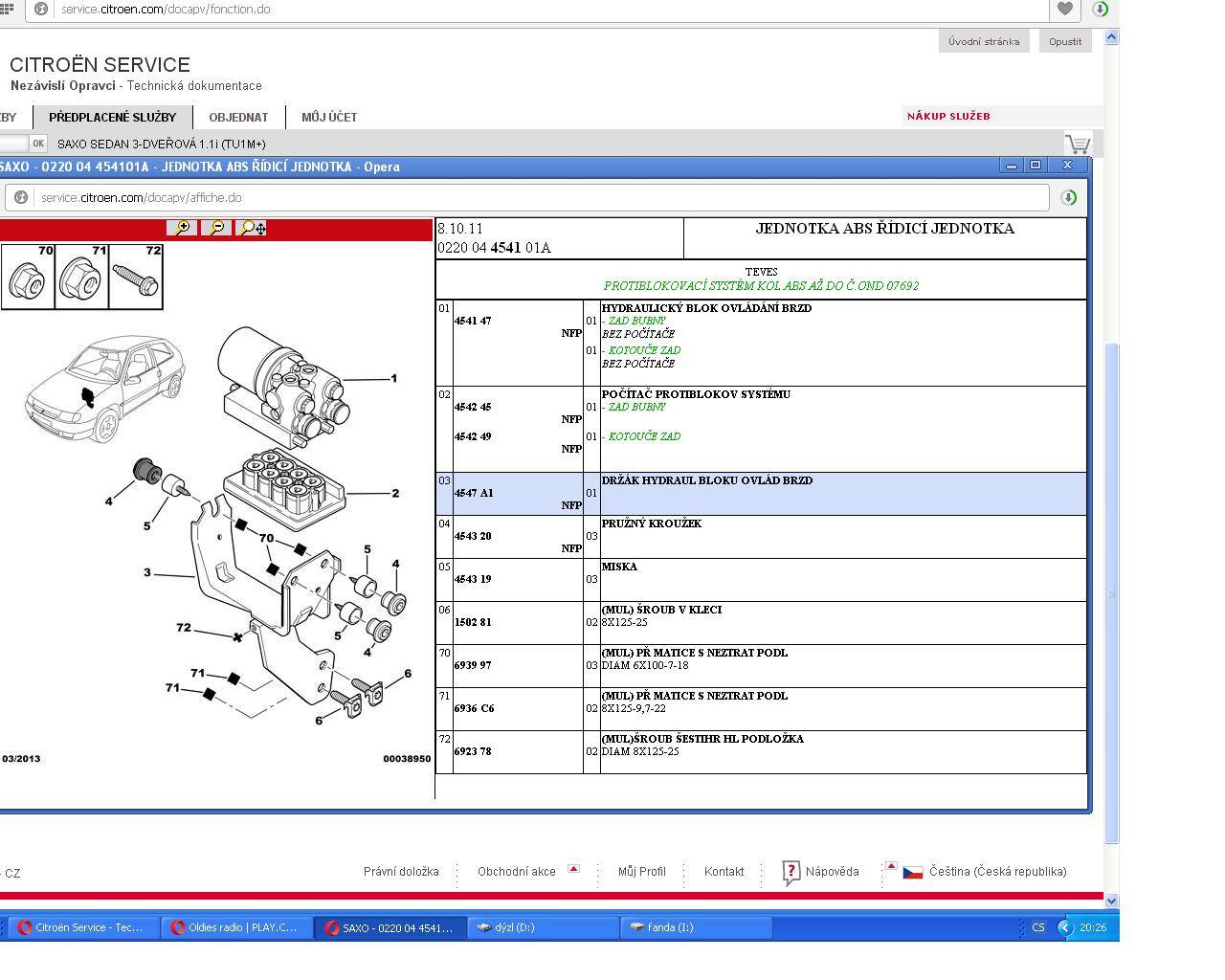Open the OBJEDNAT tab

point(238,118)
